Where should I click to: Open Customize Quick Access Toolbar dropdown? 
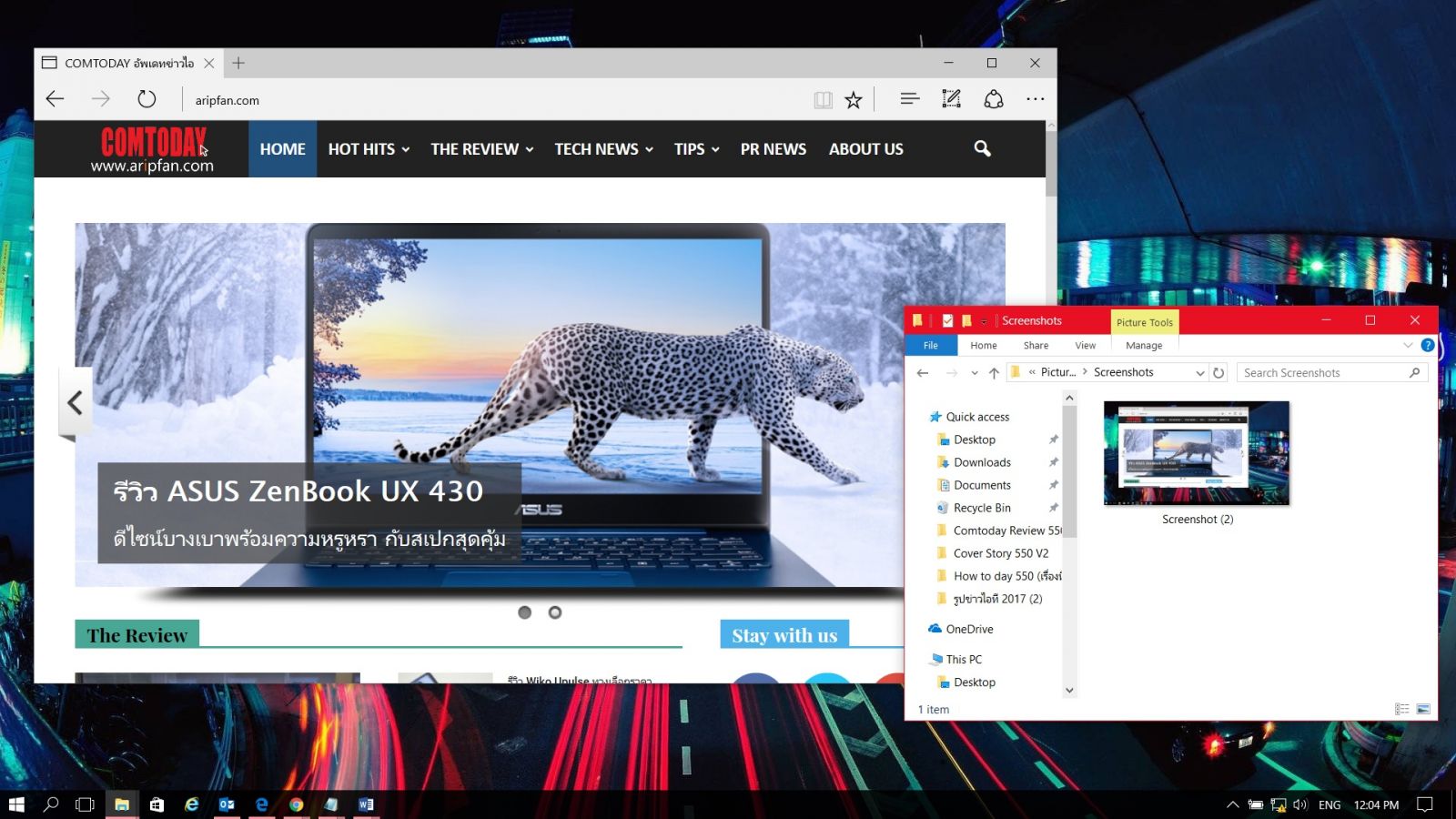(x=984, y=321)
